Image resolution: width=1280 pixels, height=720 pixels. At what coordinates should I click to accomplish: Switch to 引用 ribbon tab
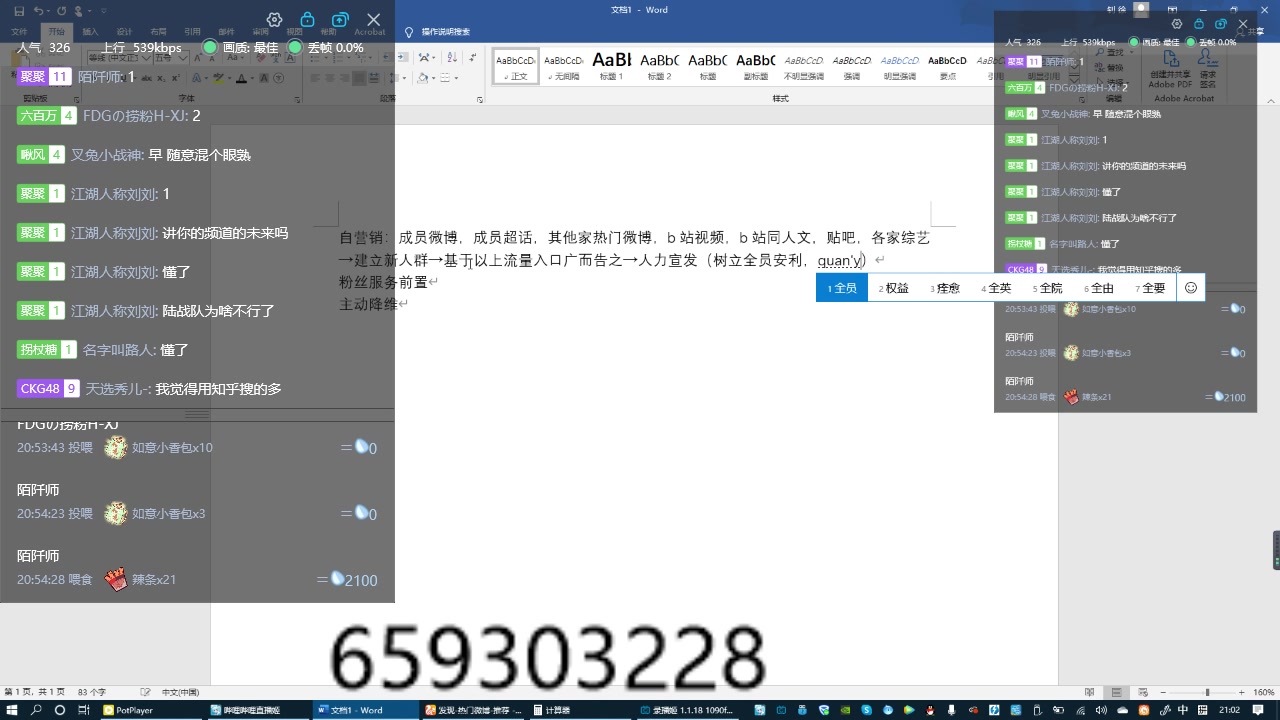coord(192,32)
